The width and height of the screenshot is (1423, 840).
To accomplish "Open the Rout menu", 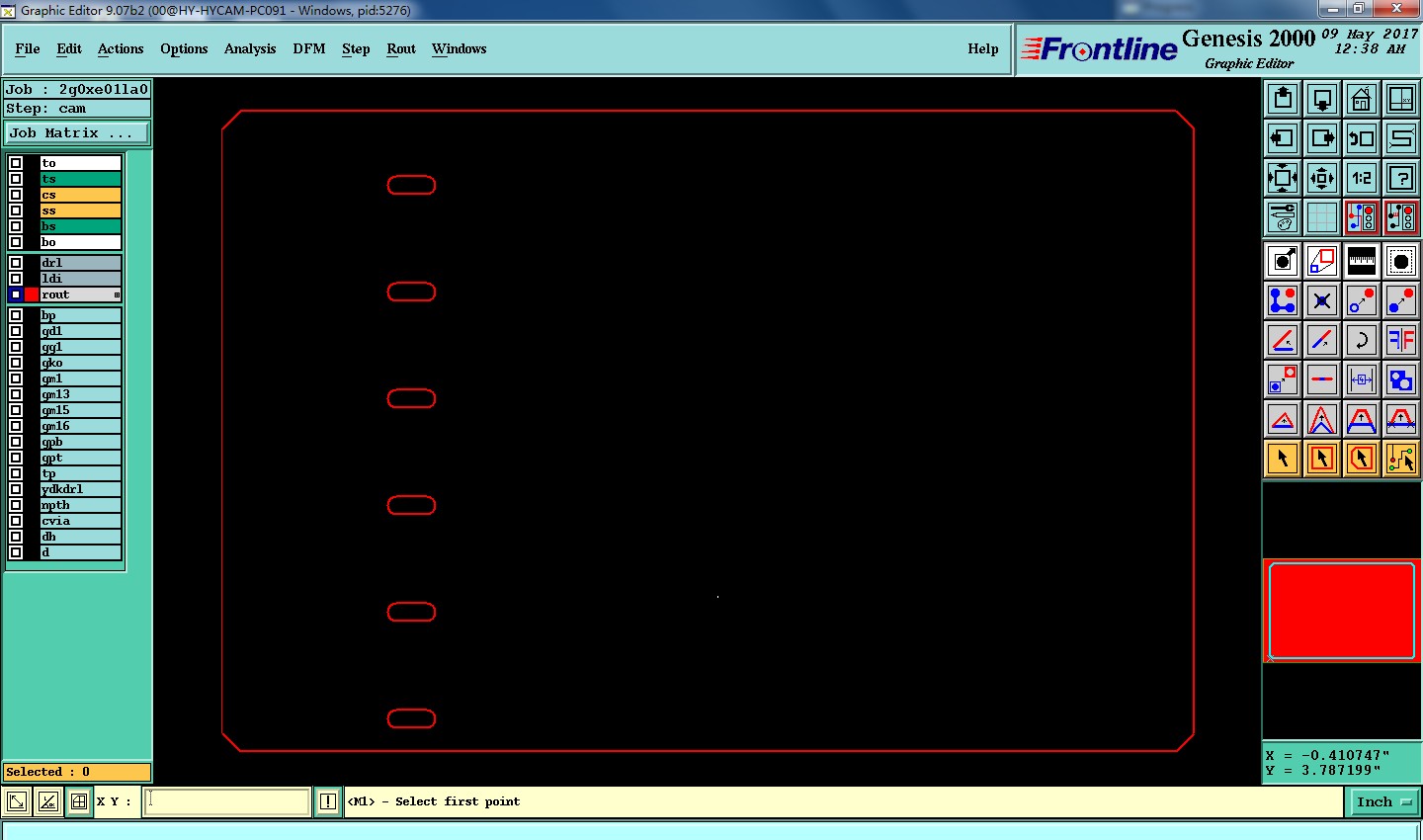I will point(401,48).
